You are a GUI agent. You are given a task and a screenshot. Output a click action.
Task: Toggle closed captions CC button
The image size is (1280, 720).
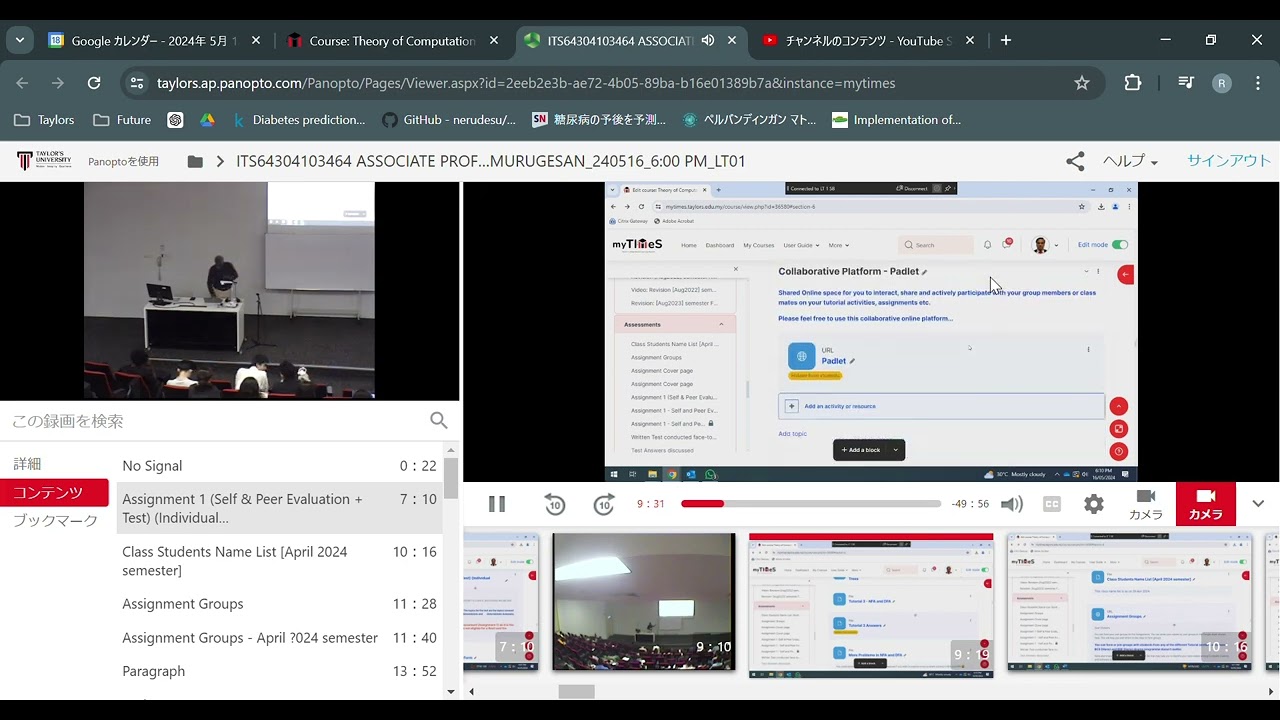click(x=1052, y=504)
